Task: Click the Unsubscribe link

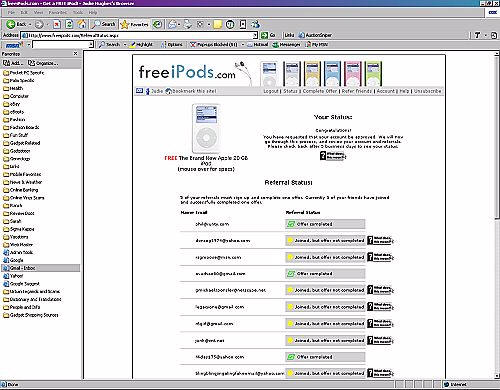Action: click(x=428, y=91)
